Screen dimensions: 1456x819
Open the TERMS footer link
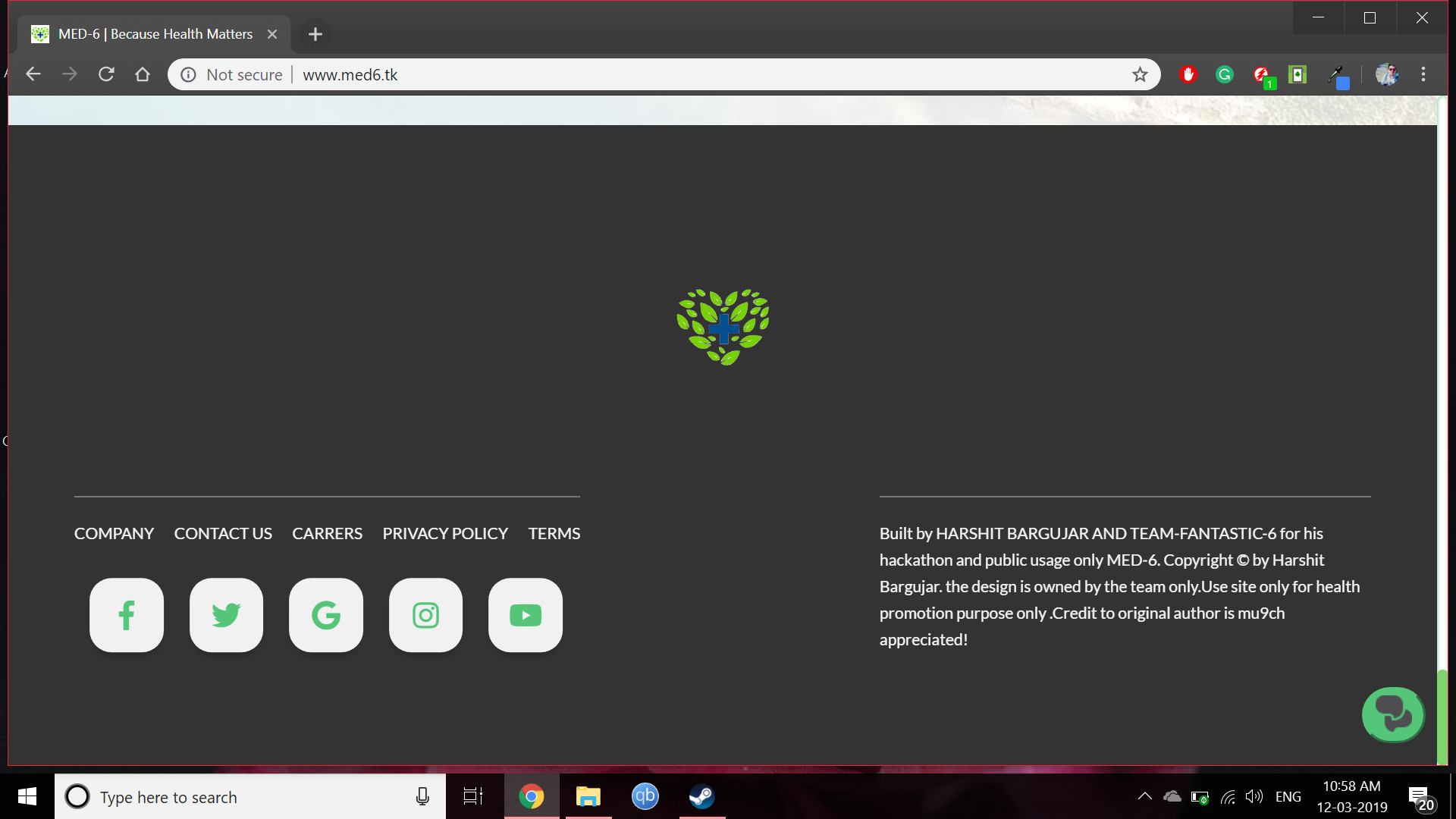[554, 534]
